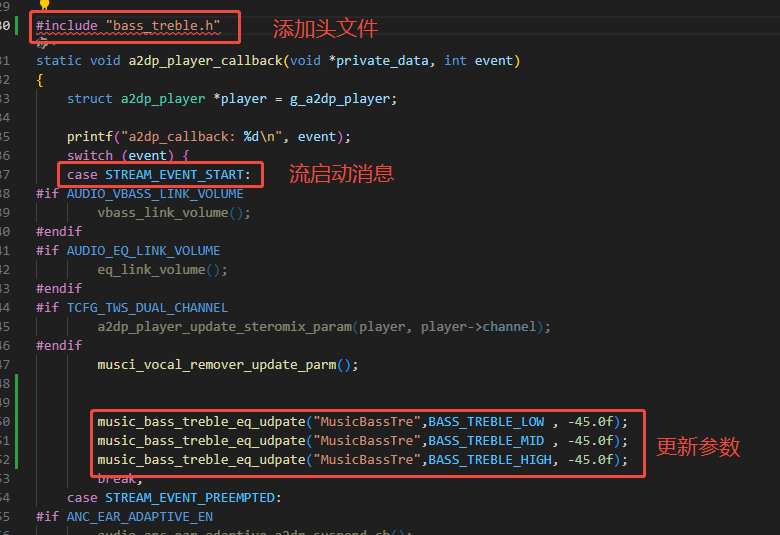The image size is (780, 535).
Task: Click "MusicBassTre" string on the BASS_TREBLE_LOW line
Action: [367, 422]
